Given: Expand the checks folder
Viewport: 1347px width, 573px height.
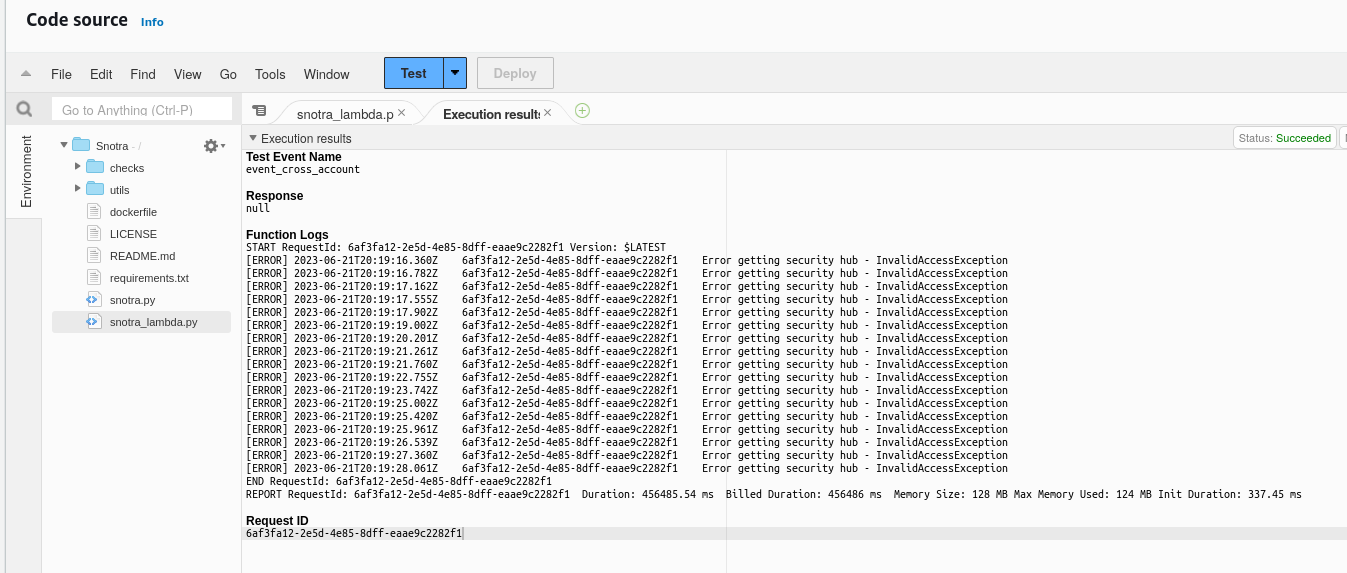Looking at the screenshot, I should [x=78, y=167].
